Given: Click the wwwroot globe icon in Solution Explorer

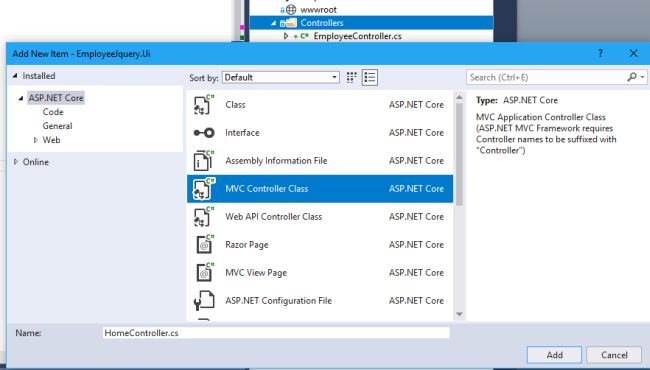Looking at the screenshot, I should 291,10.
